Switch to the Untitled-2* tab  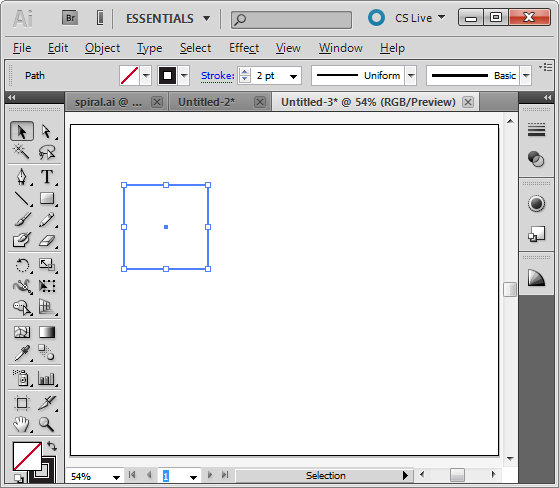tap(206, 102)
